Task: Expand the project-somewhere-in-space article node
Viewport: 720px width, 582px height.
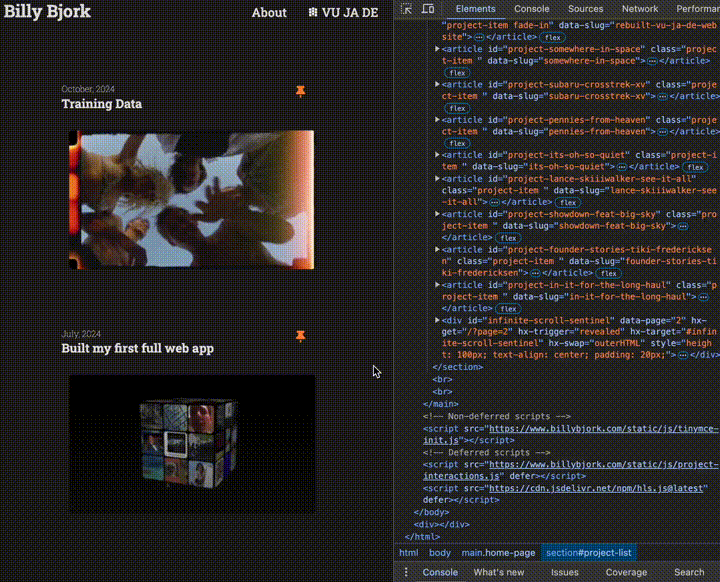Action: click(437, 49)
